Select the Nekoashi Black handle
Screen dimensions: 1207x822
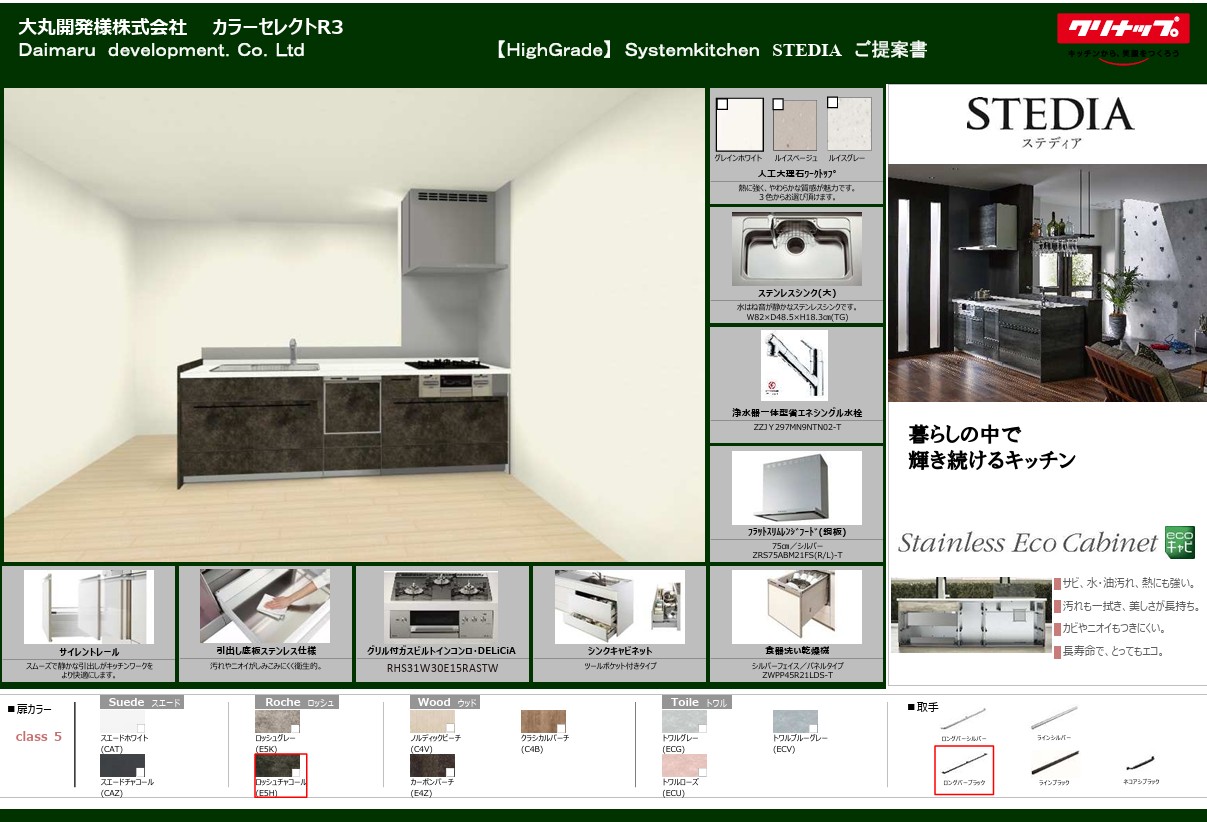pyautogui.click(x=1140, y=767)
